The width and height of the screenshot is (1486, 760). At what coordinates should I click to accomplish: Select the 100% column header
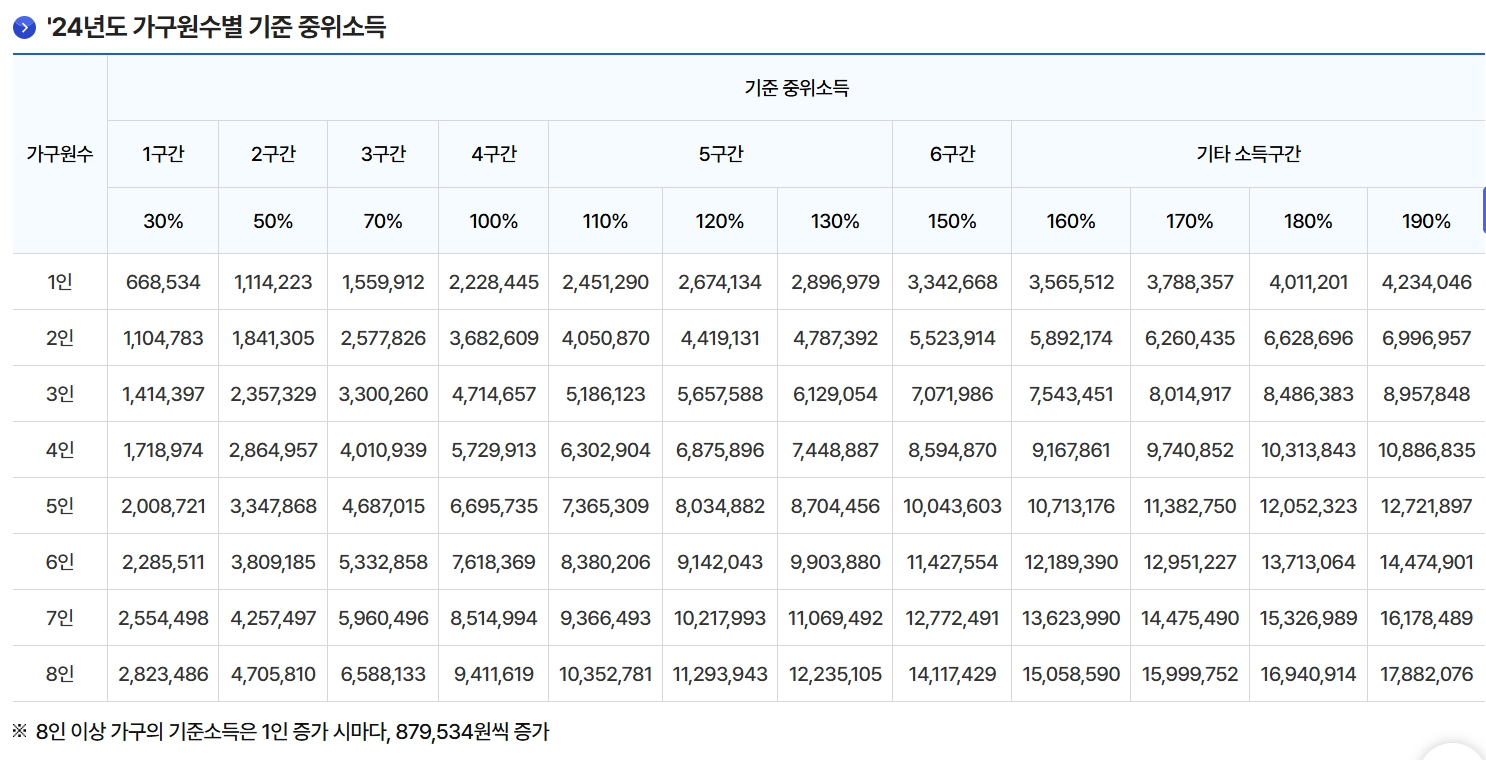point(494,221)
